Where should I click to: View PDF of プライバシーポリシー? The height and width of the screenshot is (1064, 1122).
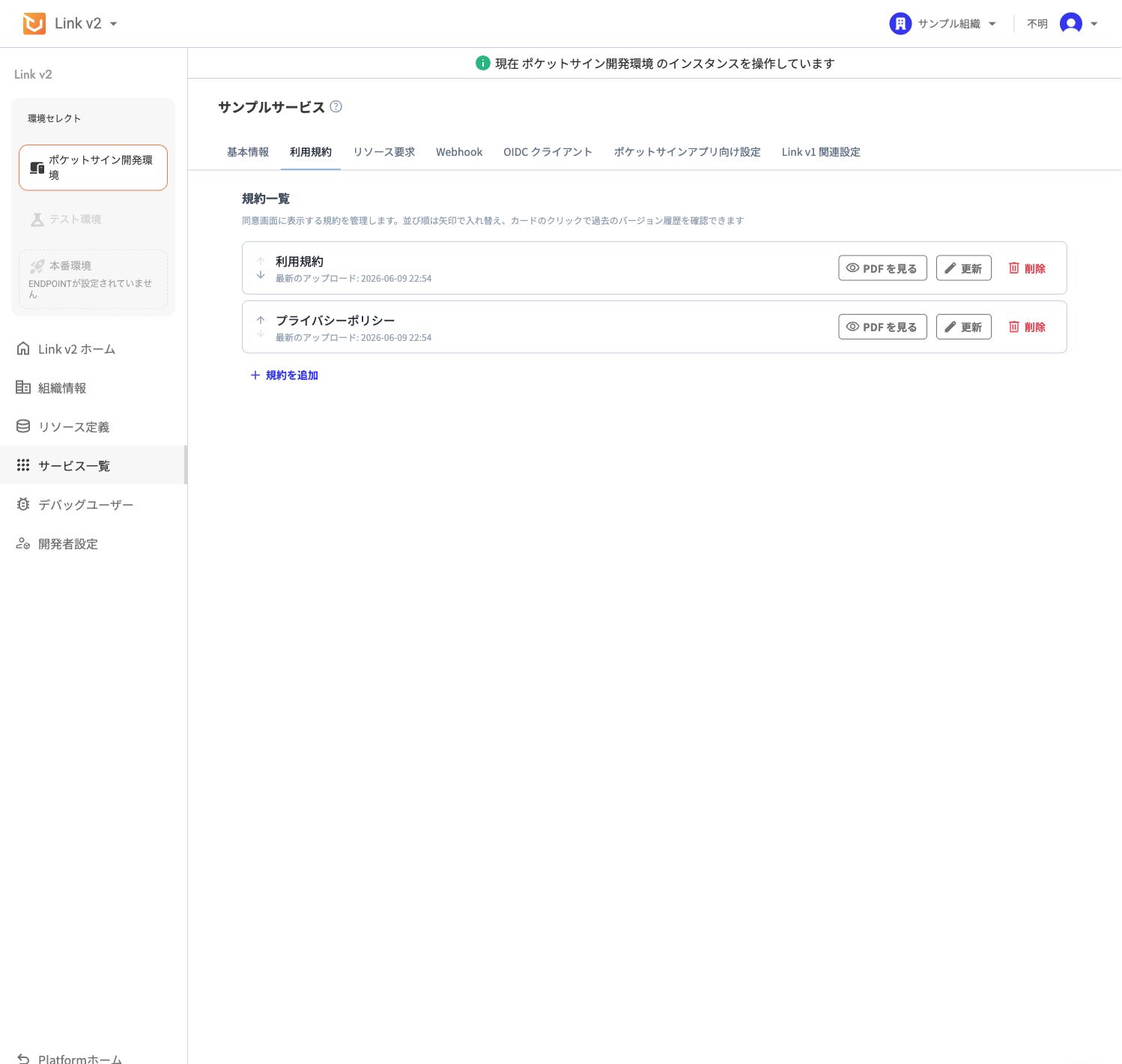tap(882, 327)
